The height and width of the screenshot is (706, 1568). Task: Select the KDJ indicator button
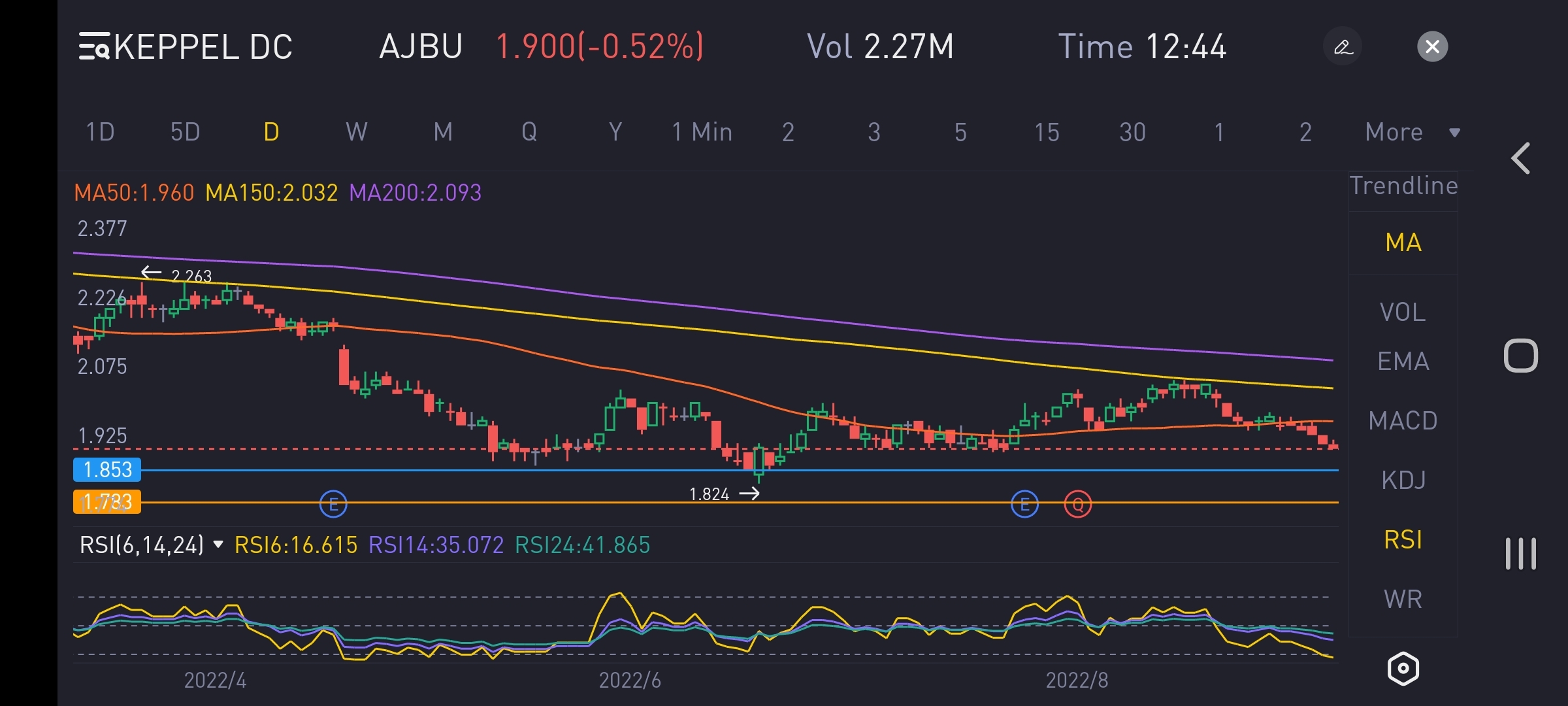[x=1403, y=480]
